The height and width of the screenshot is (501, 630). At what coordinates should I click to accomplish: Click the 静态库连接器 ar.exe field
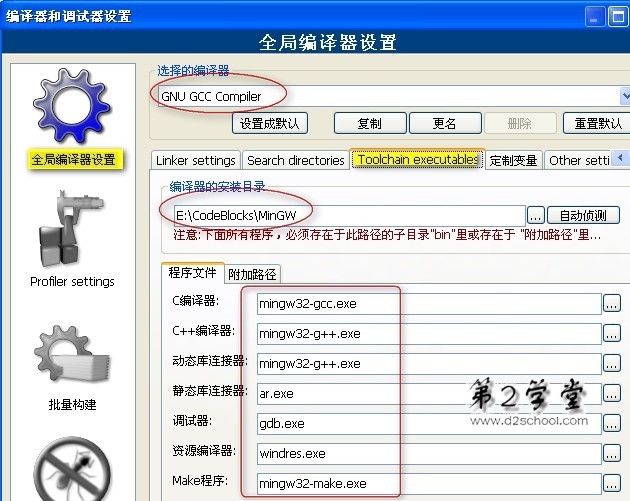click(429, 394)
